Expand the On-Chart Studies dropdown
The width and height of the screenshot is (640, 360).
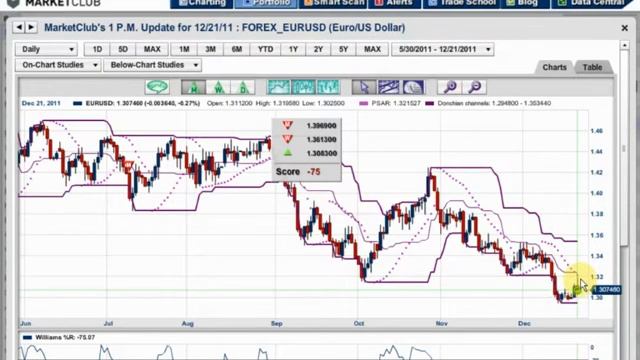[x=58, y=65]
